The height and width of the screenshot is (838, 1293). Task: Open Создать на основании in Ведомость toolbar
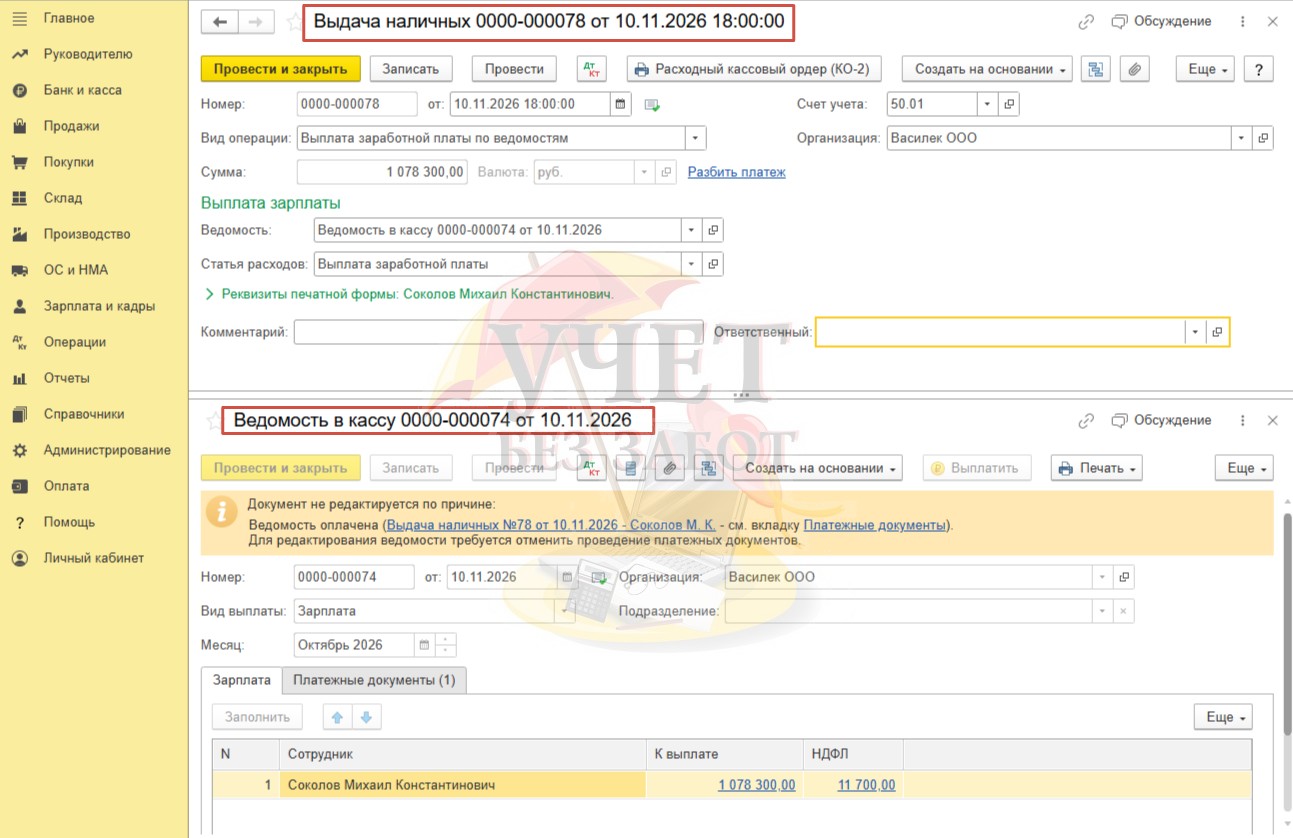pyautogui.click(x=817, y=468)
